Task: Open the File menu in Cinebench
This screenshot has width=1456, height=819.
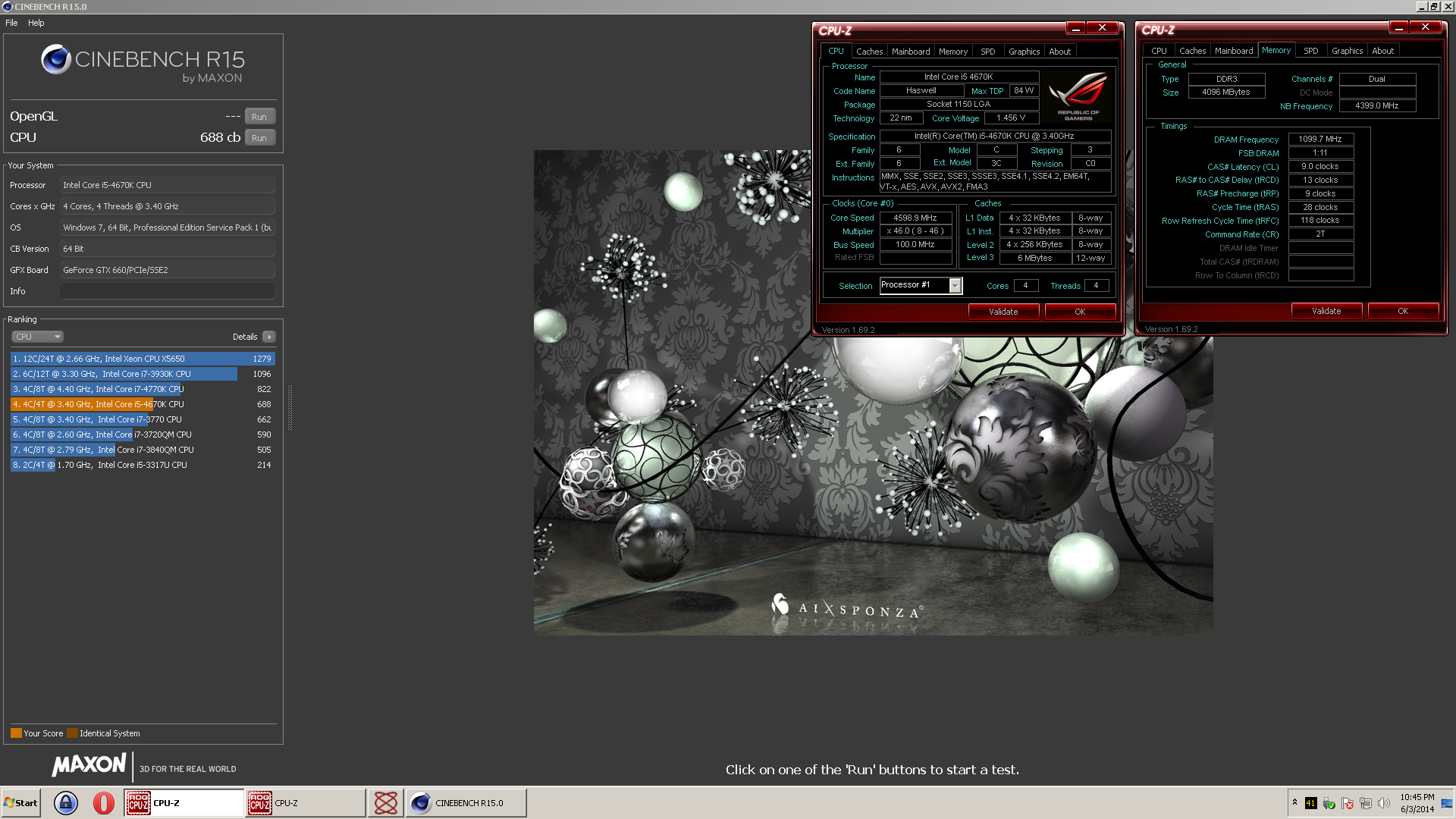Action: pos(11,23)
